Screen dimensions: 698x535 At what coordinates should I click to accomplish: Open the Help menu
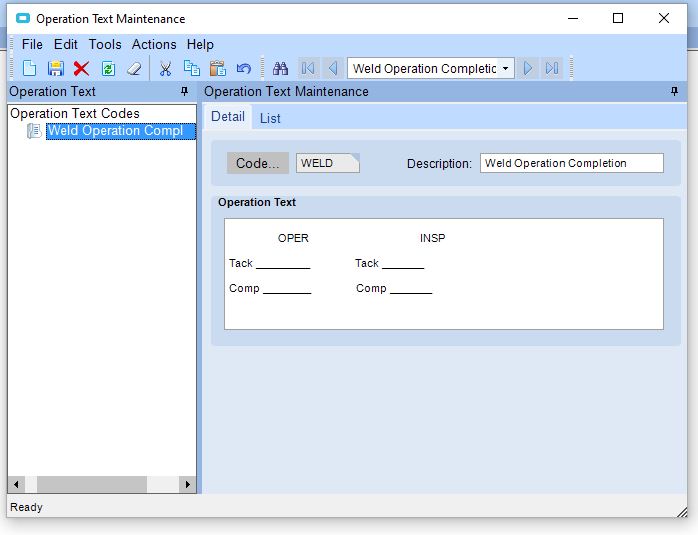click(x=200, y=45)
